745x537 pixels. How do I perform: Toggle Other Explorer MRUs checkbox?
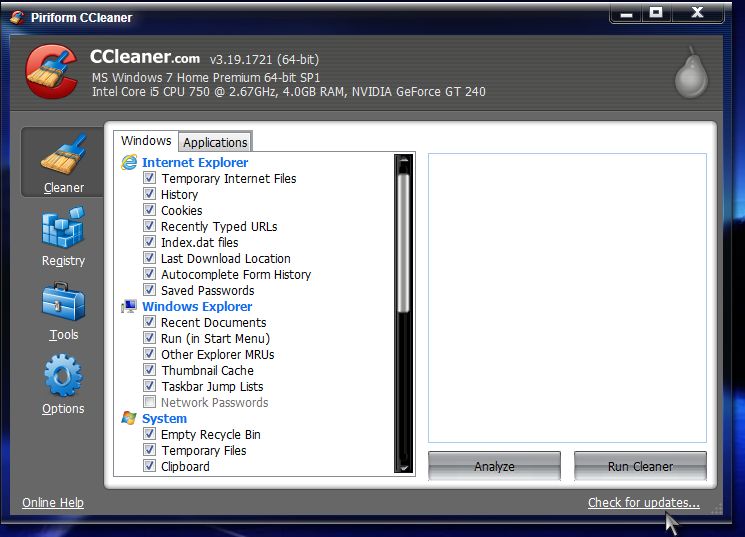(x=149, y=354)
